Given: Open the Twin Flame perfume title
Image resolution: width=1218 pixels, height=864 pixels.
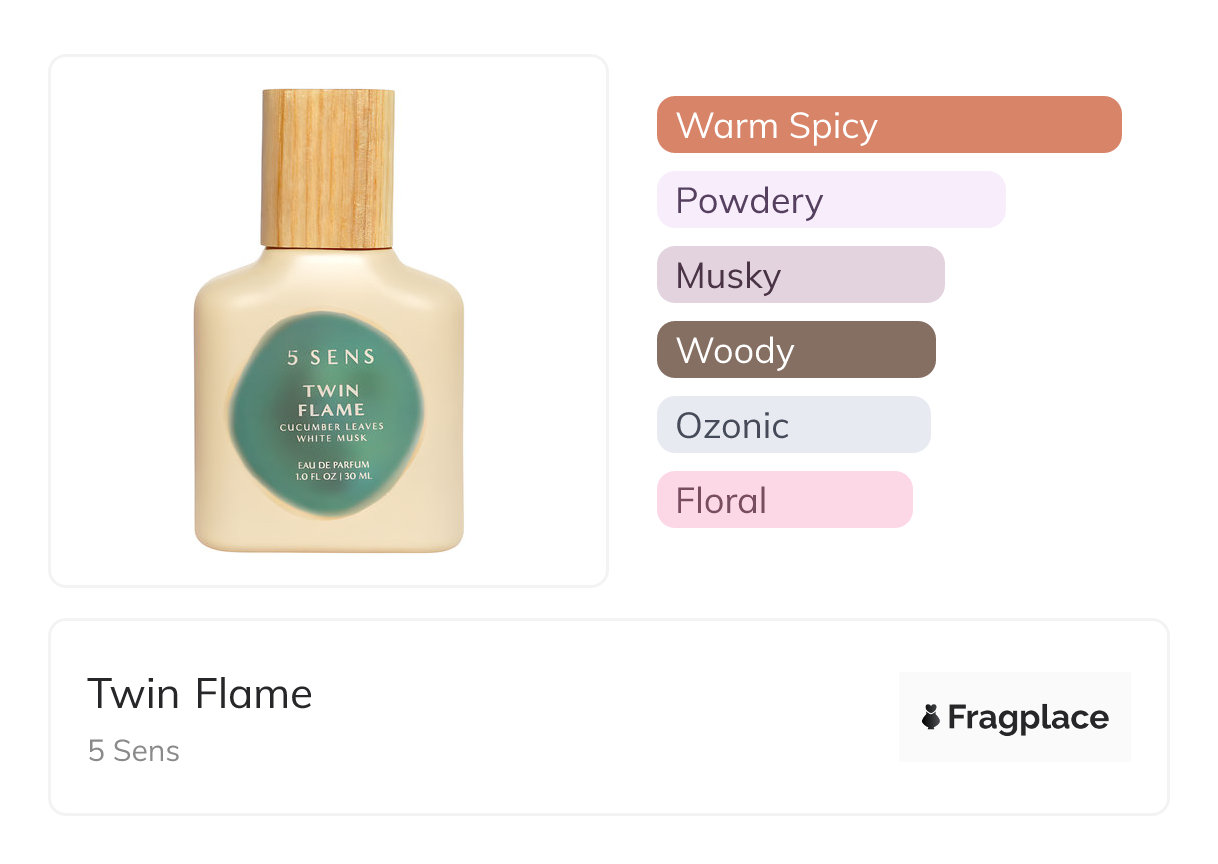Looking at the screenshot, I should (200, 693).
